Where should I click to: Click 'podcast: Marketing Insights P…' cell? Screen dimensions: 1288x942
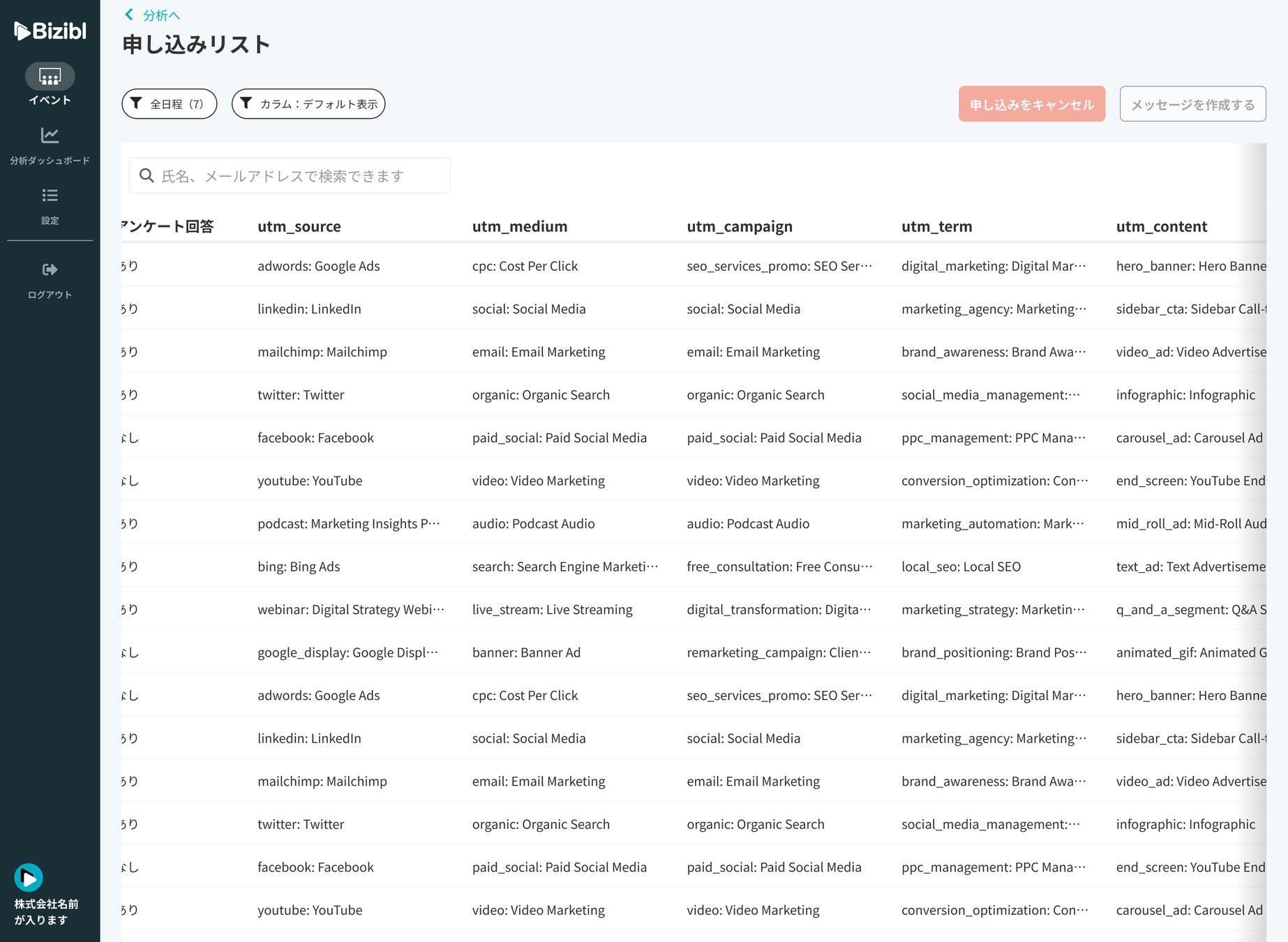(349, 523)
